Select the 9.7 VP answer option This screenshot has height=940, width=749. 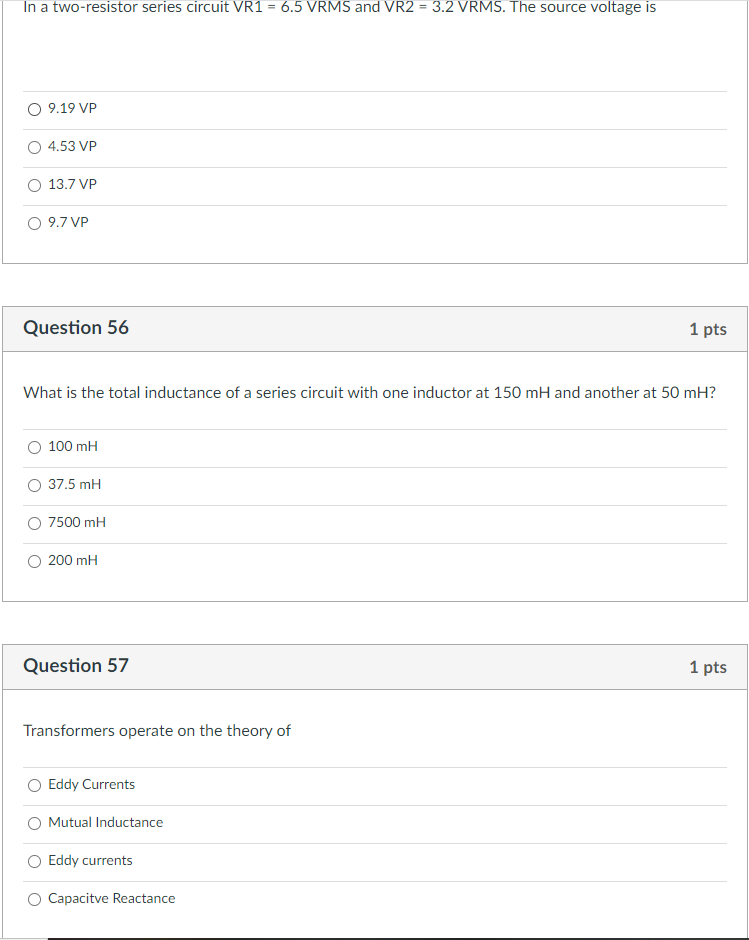[34, 223]
